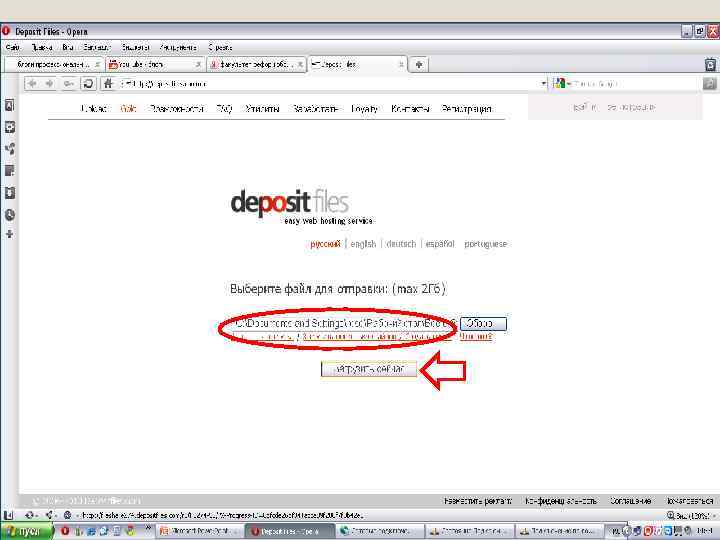This screenshot has height=540, width=720.
Task: Click the Gold link in site menu
Action: click(x=128, y=109)
